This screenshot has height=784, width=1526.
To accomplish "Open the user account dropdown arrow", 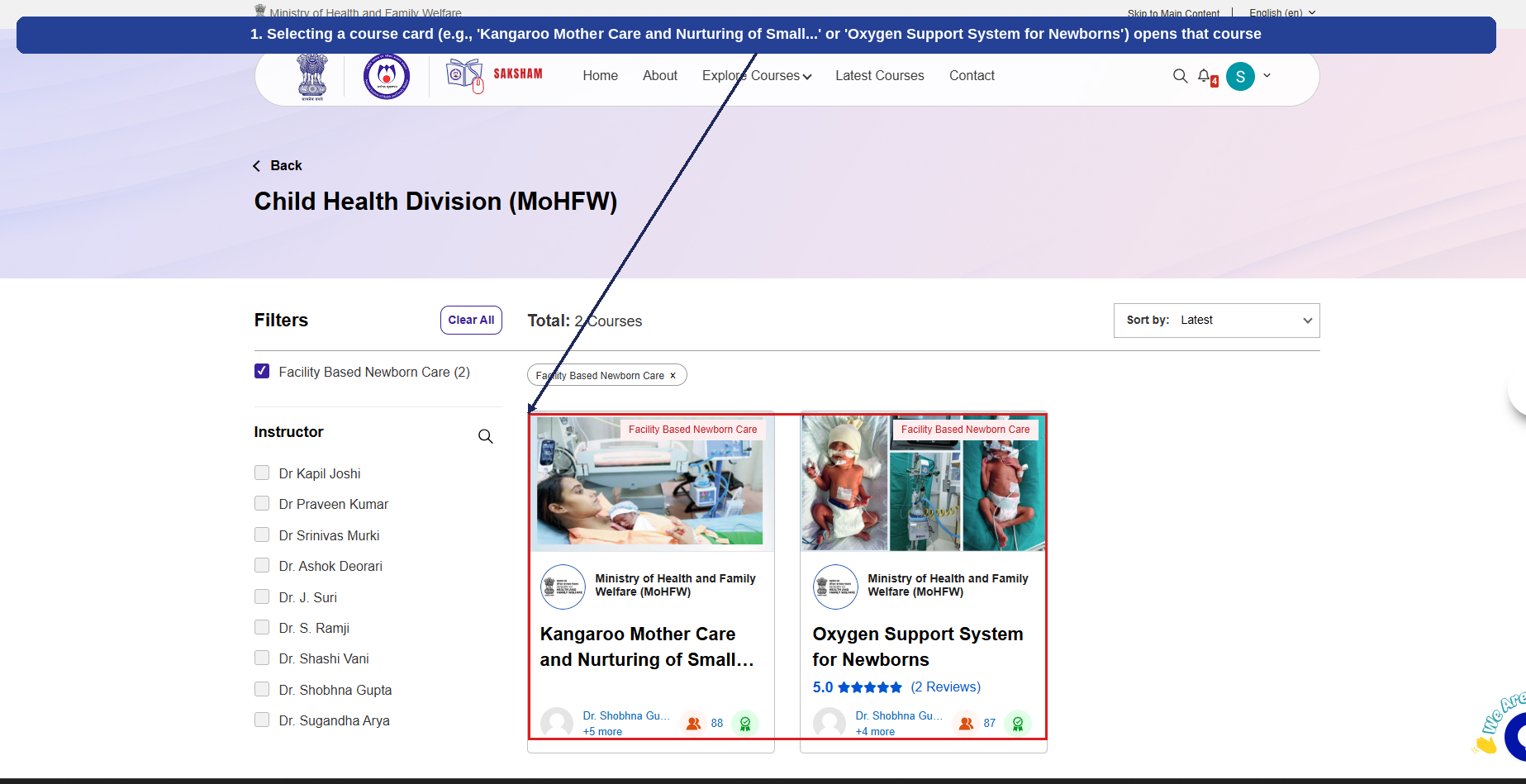I will click(1267, 75).
